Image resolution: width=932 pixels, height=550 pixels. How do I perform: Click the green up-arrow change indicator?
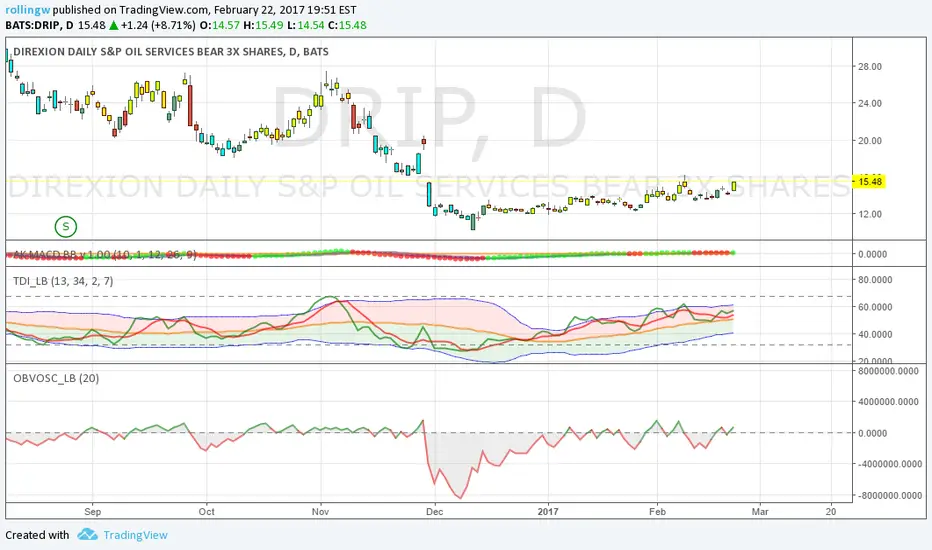(114, 26)
